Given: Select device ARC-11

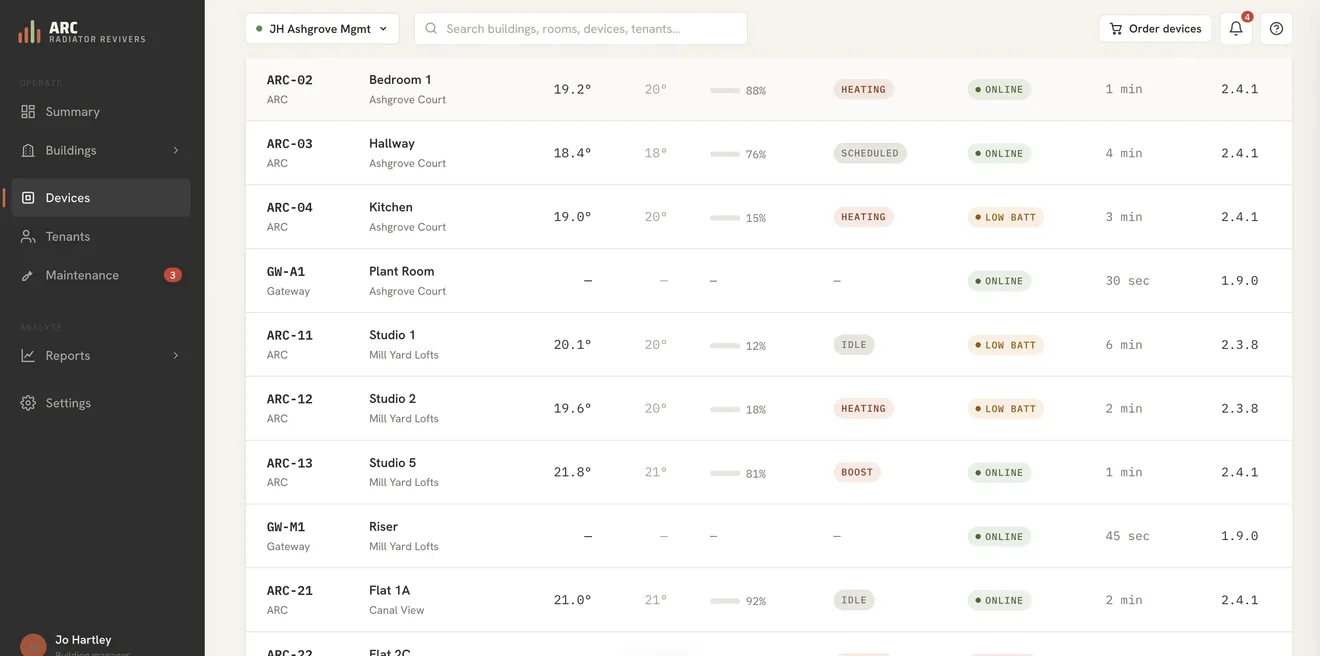Looking at the screenshot, I should click(x=290, y=335).
